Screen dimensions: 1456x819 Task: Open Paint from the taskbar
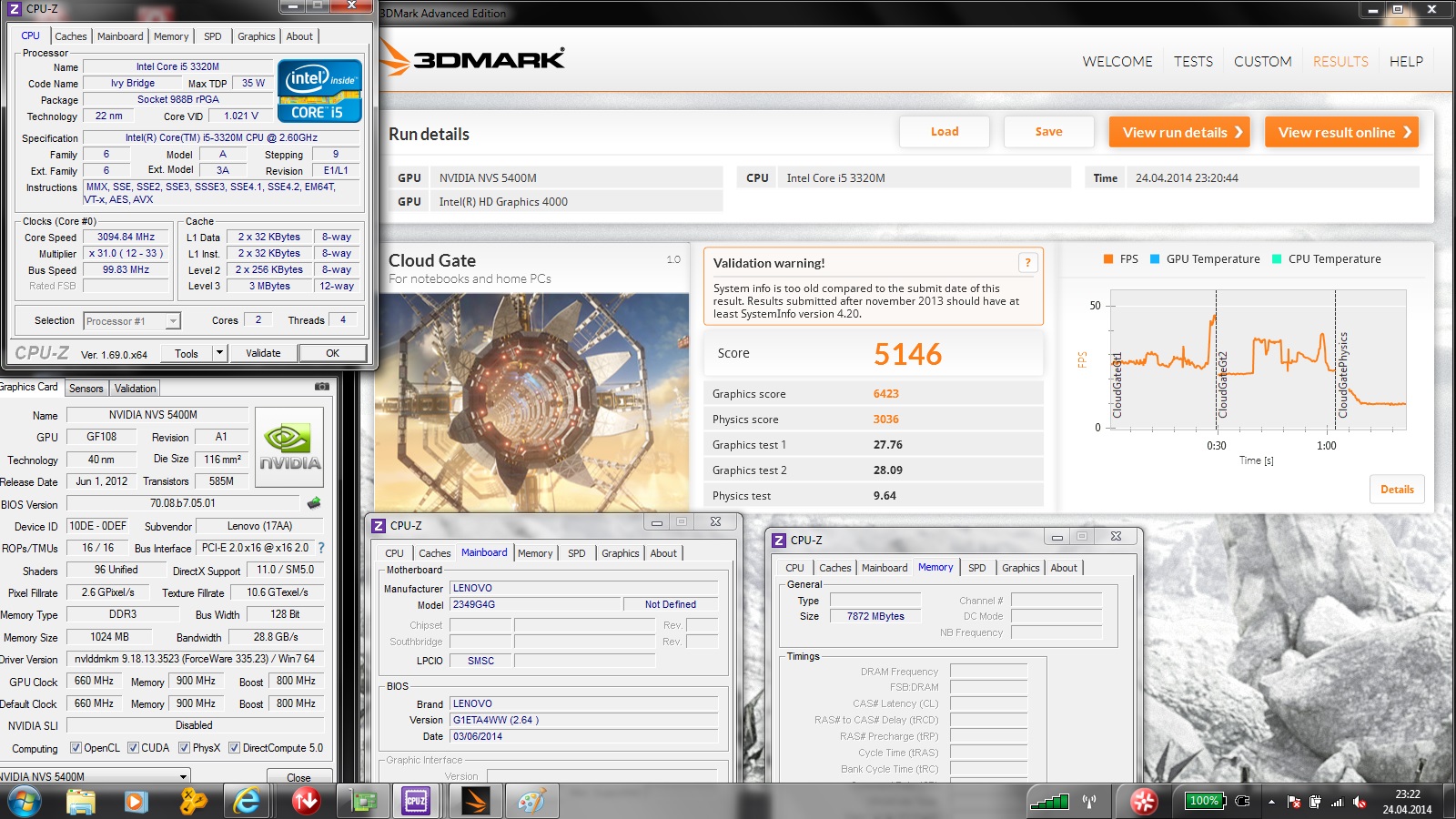[x=531, y=802]
